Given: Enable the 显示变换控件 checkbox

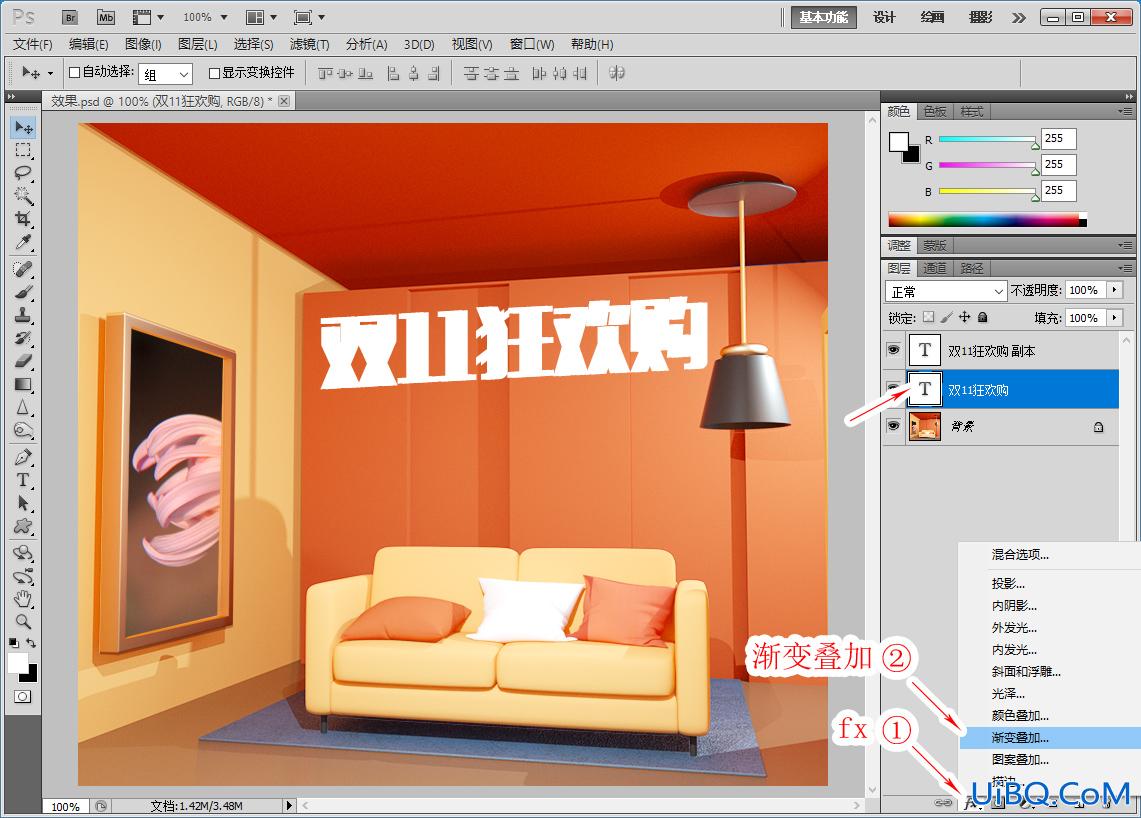Looking at the screenshot, I should (214, 73).
